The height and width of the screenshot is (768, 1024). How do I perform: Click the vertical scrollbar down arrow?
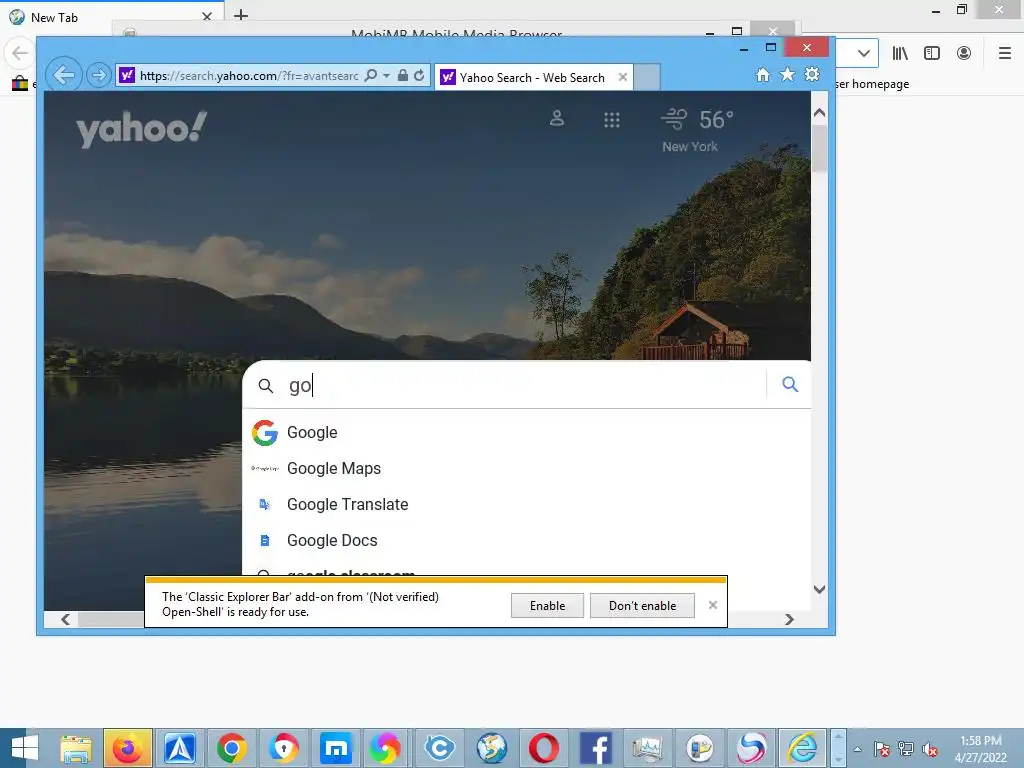[820, 589]
